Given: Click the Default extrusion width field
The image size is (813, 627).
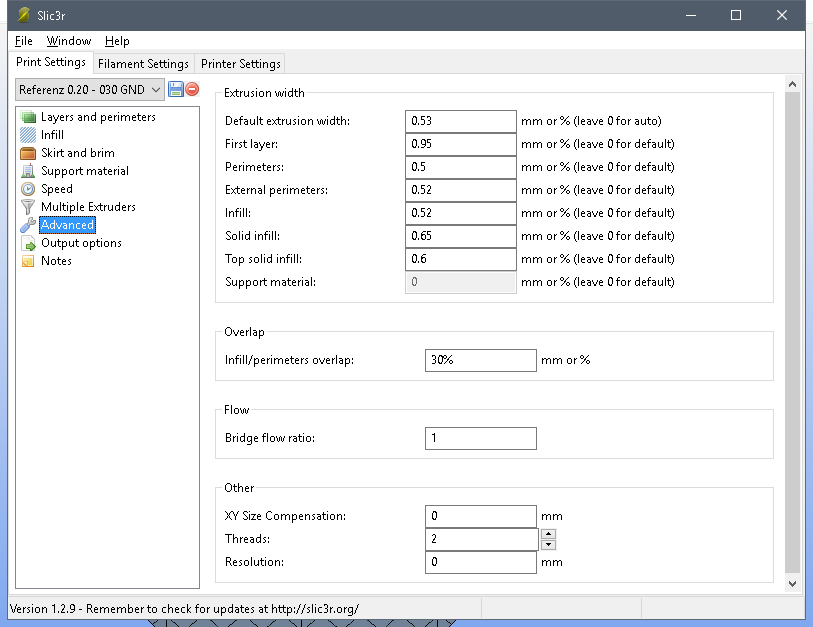Looking at the screenshot, I should tap(461, 121).
